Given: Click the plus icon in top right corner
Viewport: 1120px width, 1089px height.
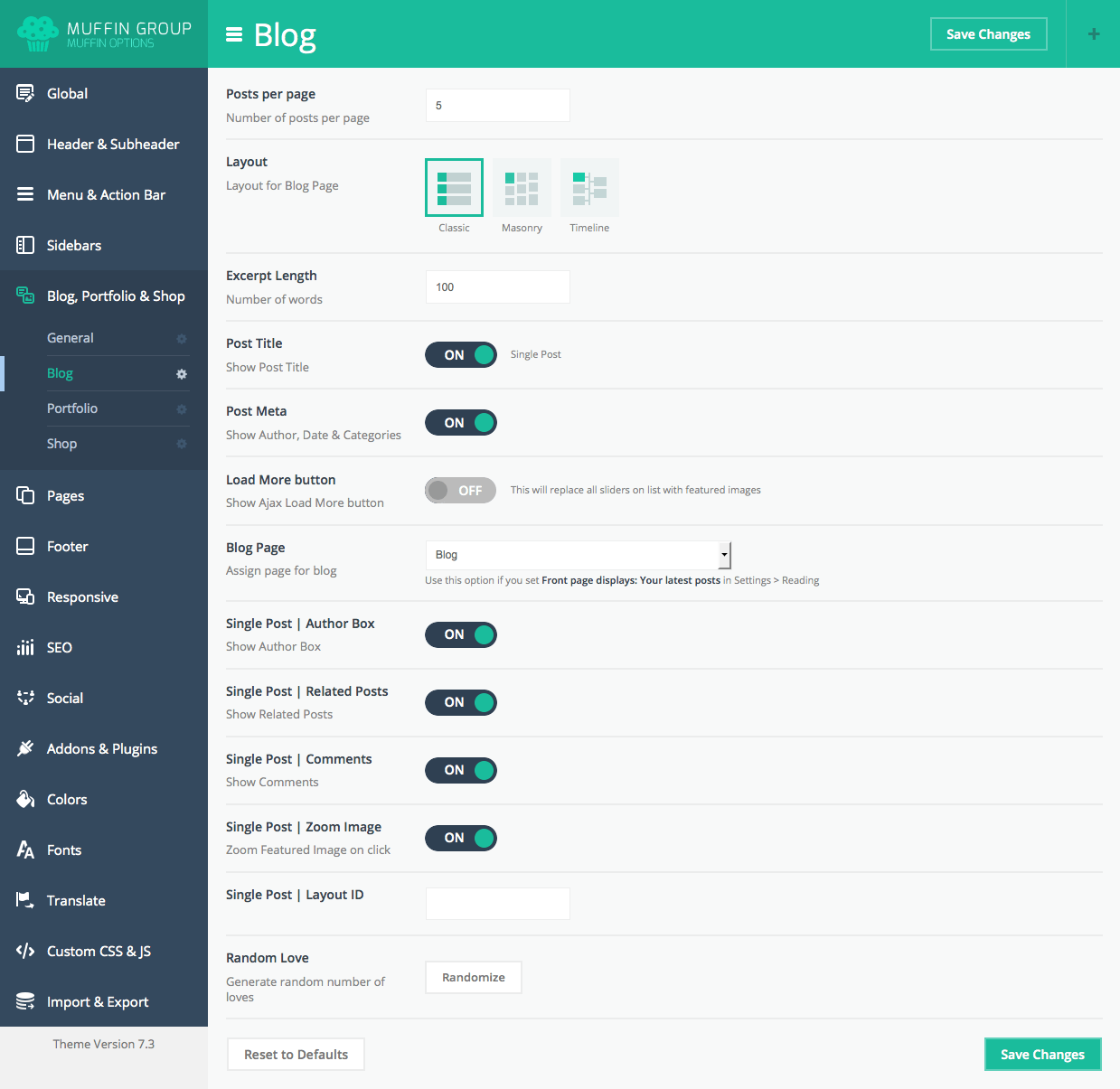Looking at the screenshot, I should [1093, 34].
